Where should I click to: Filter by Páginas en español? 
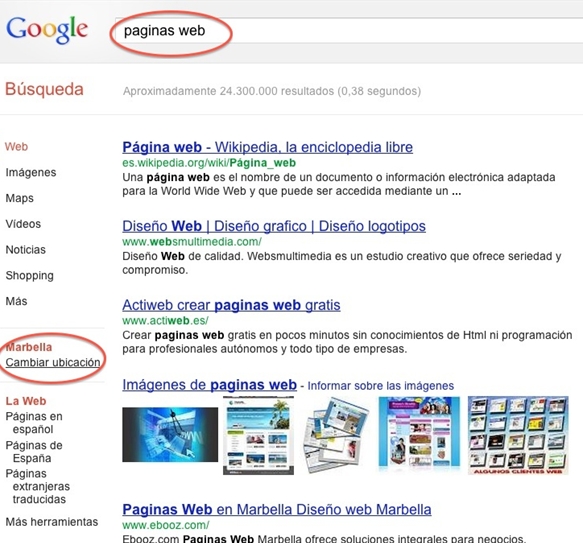coord(34,422)
